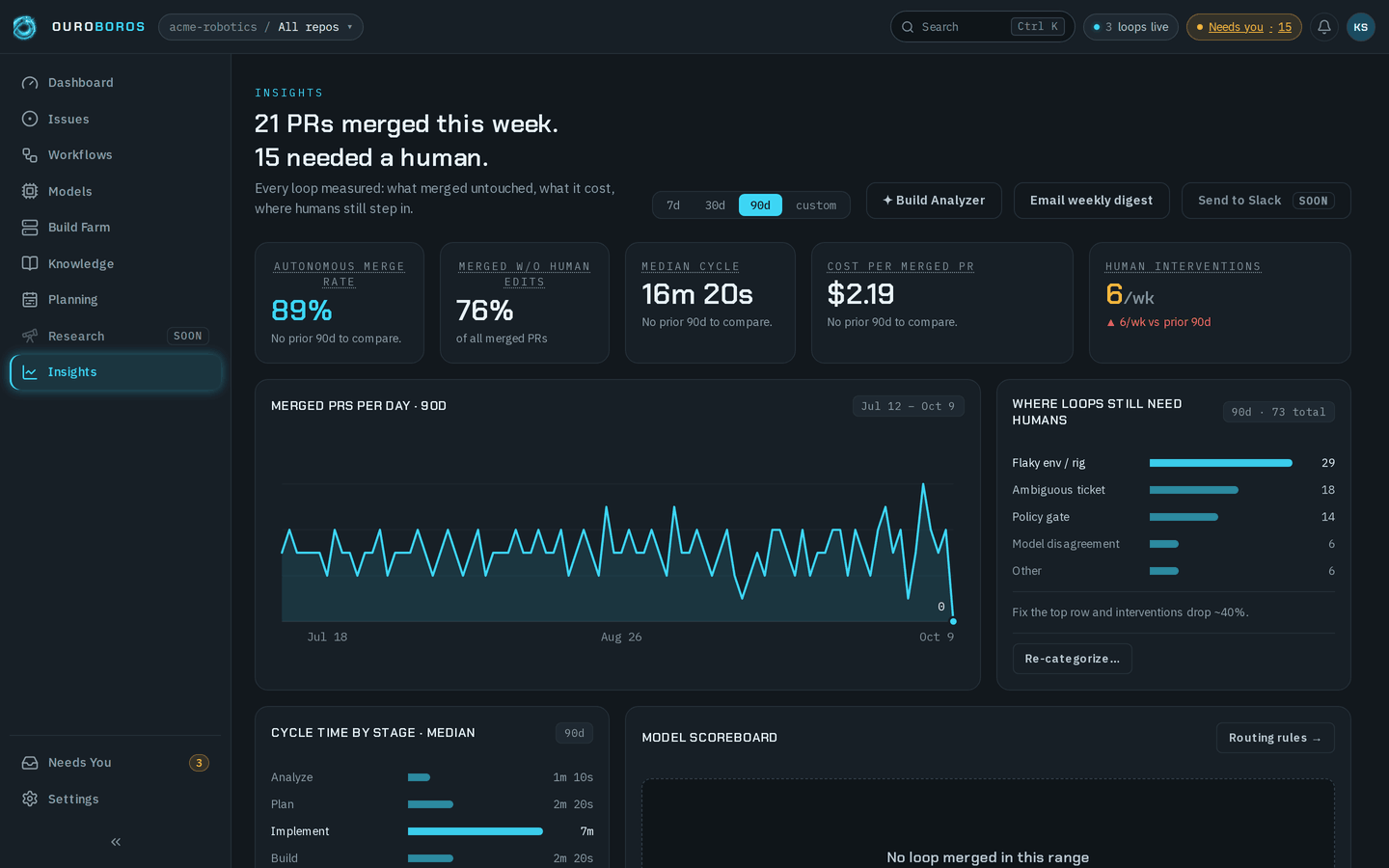Screen dimensions: 1389x868
Task: Open Dashboard from the sidebar
Action: (x=116, y=83)
